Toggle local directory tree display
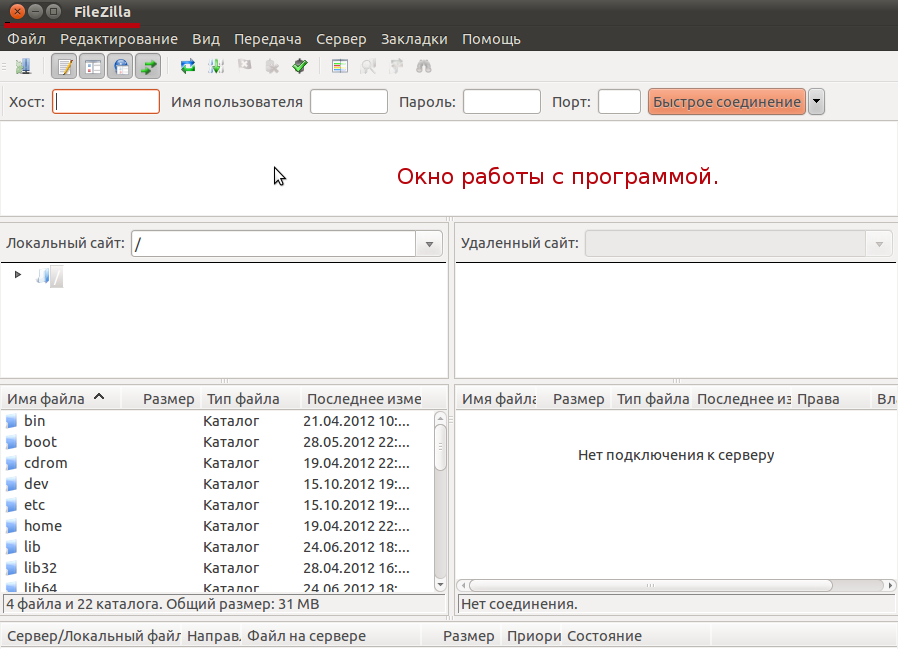This screenshot has width=898, height=649. click(x=92, y=67)
